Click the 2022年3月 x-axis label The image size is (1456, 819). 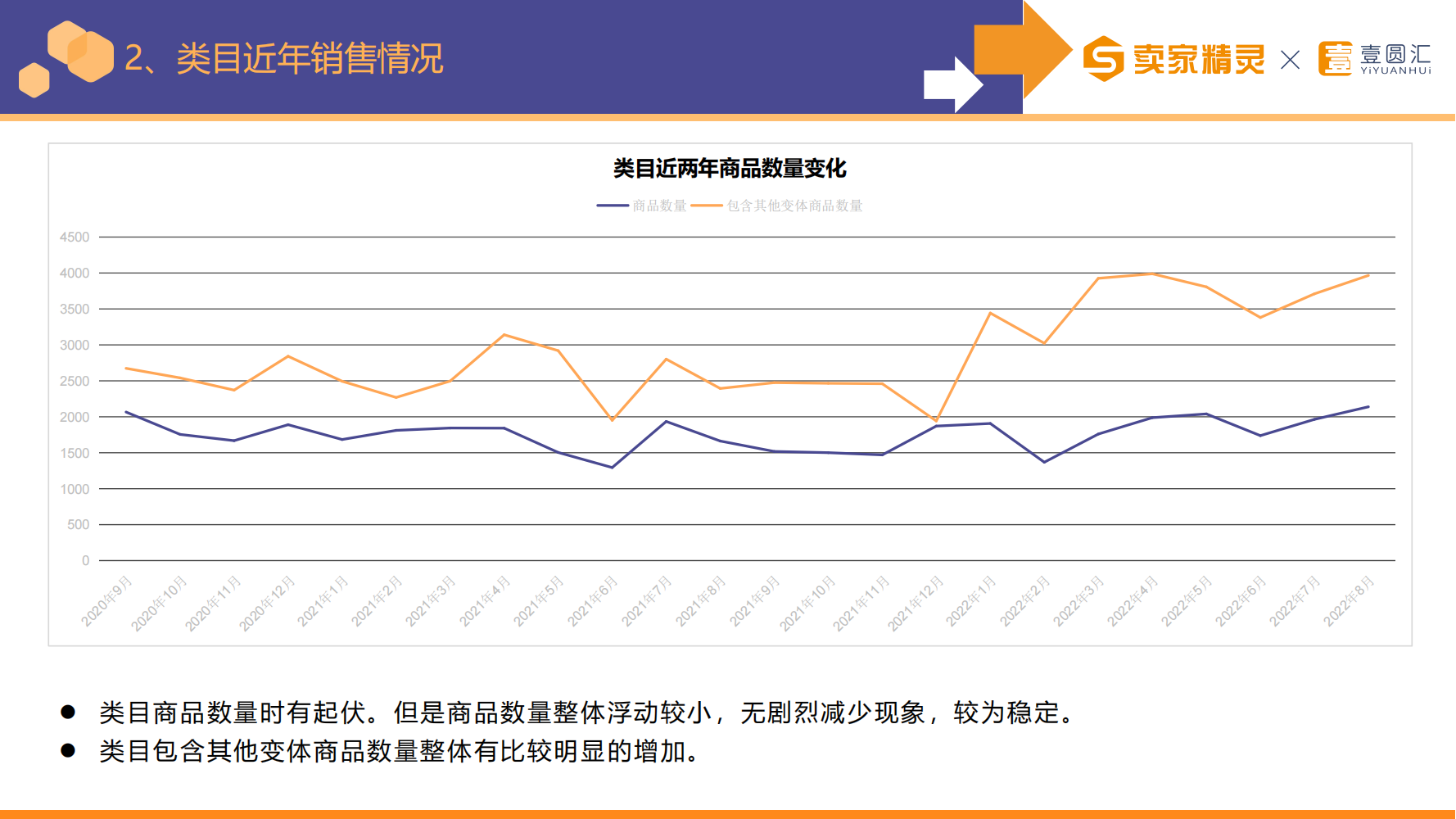pyautogui.click(x=1079, y=601)
